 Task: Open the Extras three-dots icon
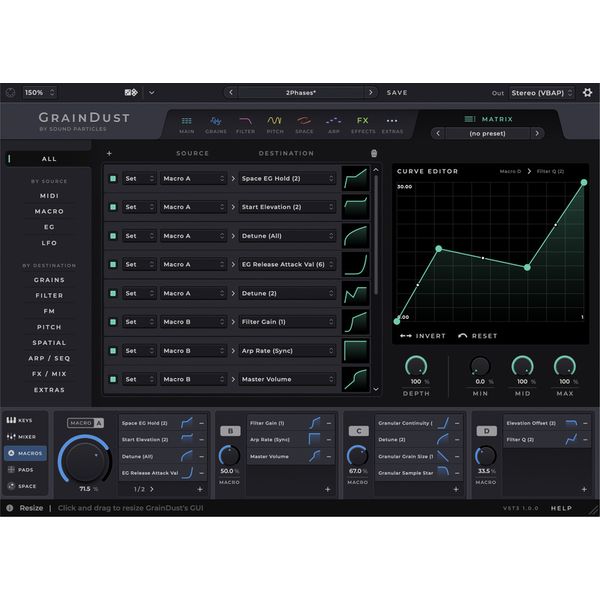coord(392,121)
